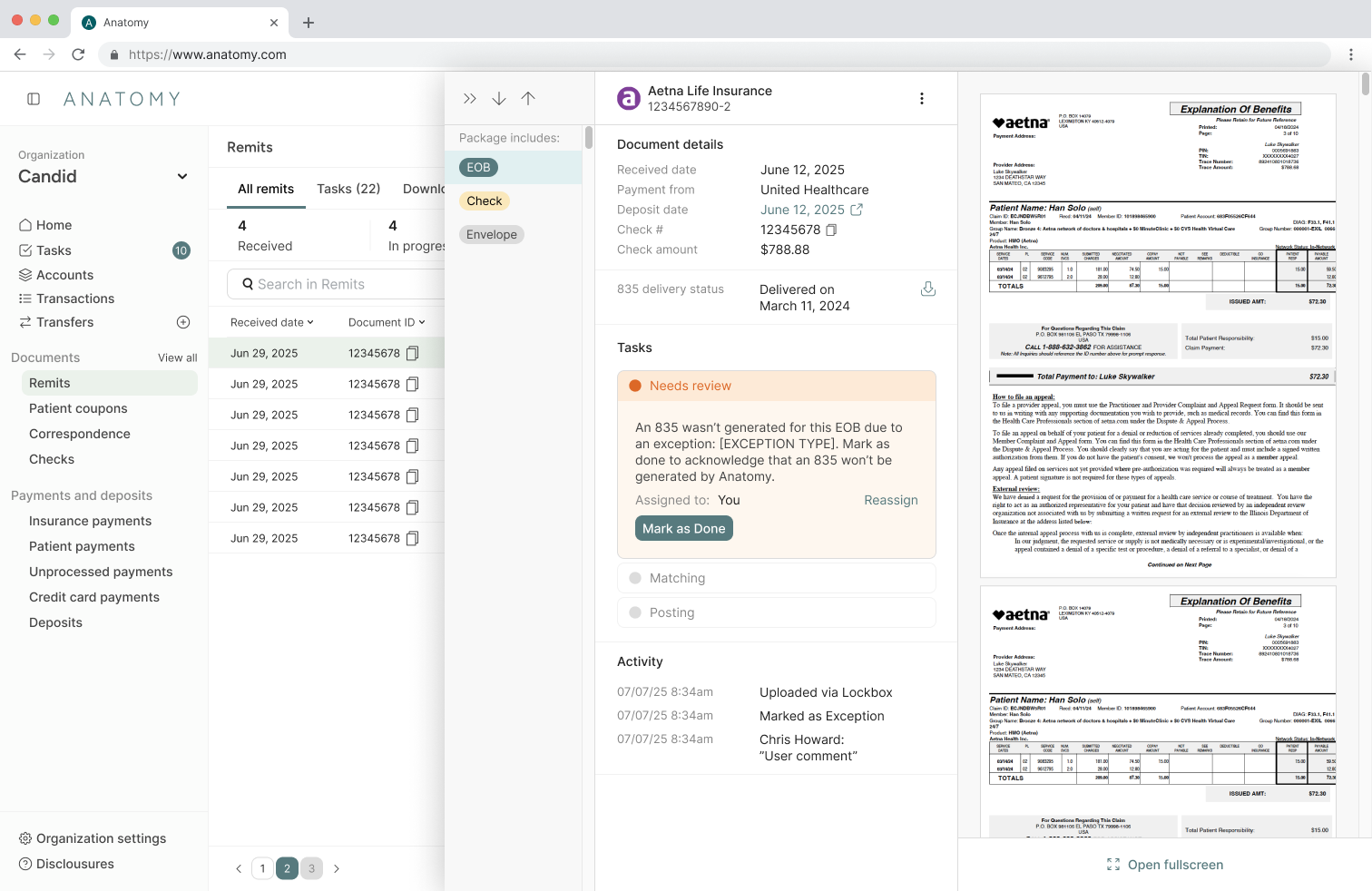Viewport: 1372px width, 891px height.
Task: Click the fullscreen expand icon
Action: click(x=1113, y=865)
